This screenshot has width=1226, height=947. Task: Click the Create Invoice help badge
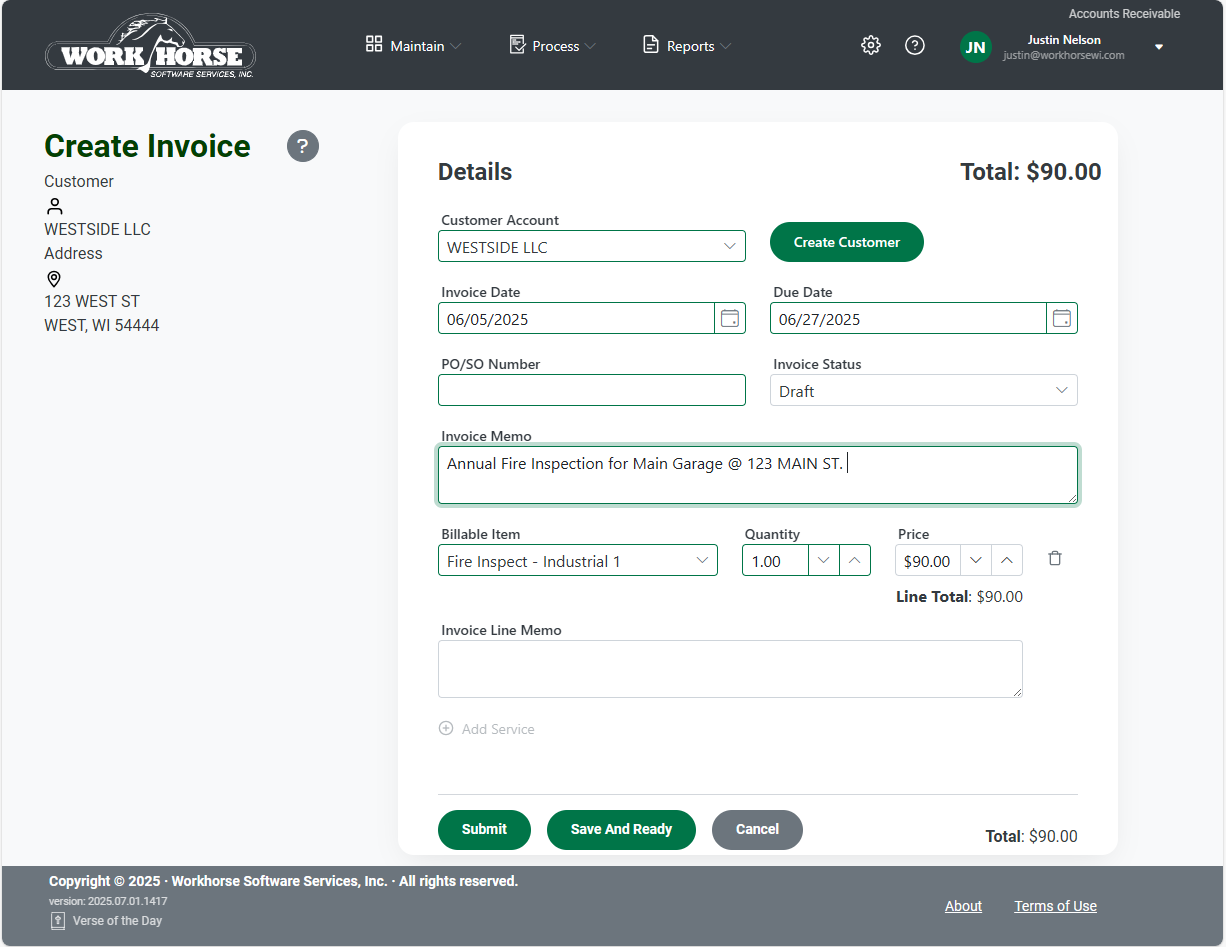[303, 146]
